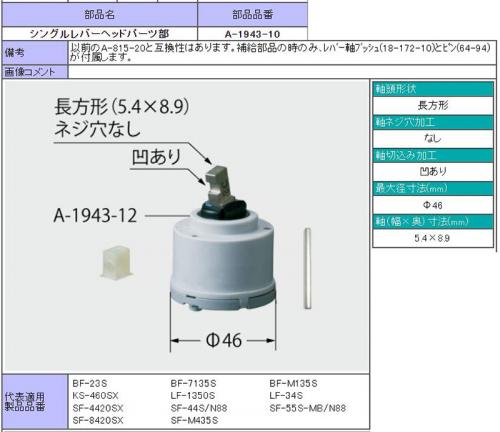Image resolution: width=500 pixels, height=432 pixels.
Task: Click the 備考 remarks label
Action: click(35, 53)
